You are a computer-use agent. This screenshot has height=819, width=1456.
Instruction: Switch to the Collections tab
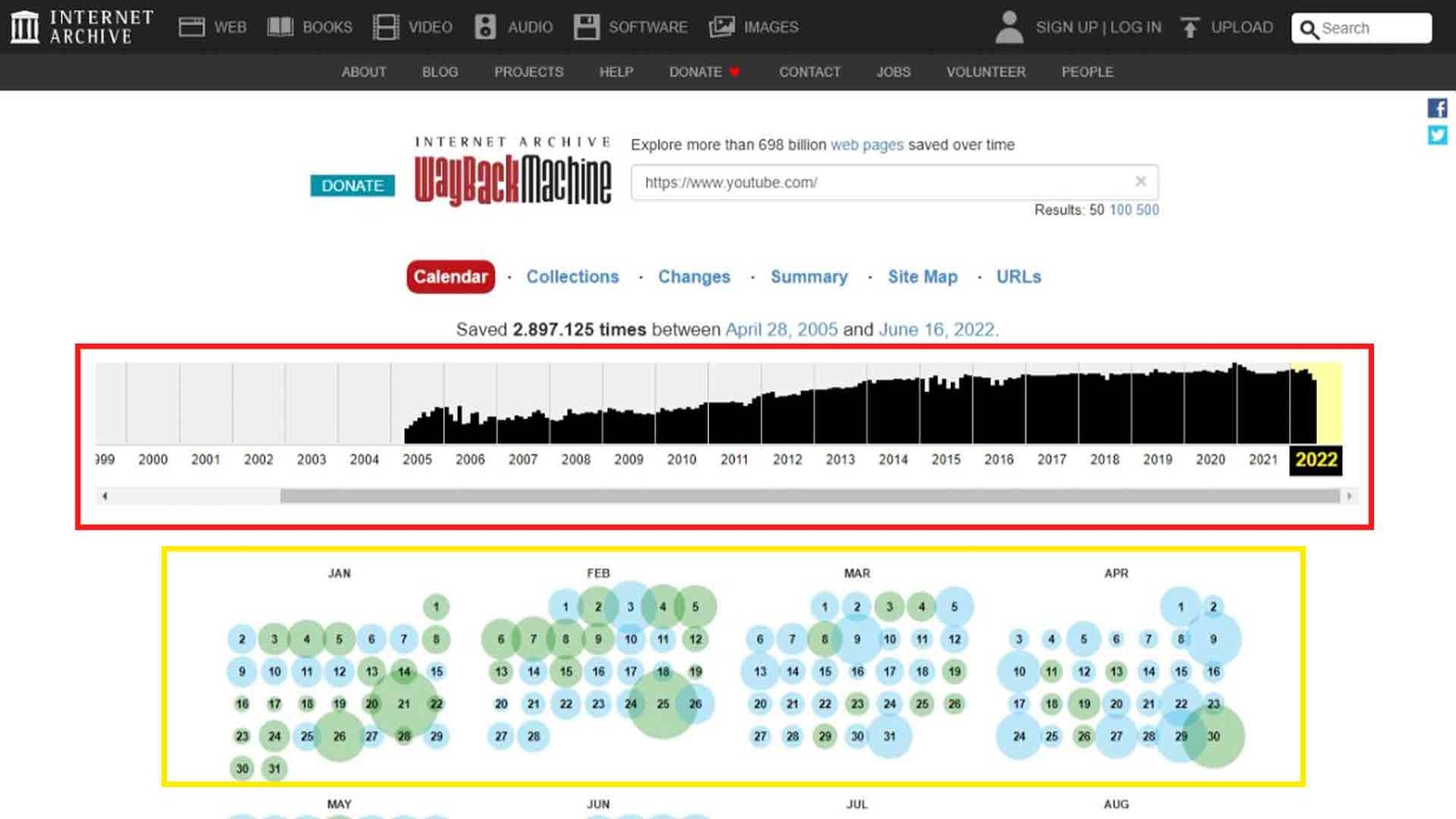572,277
